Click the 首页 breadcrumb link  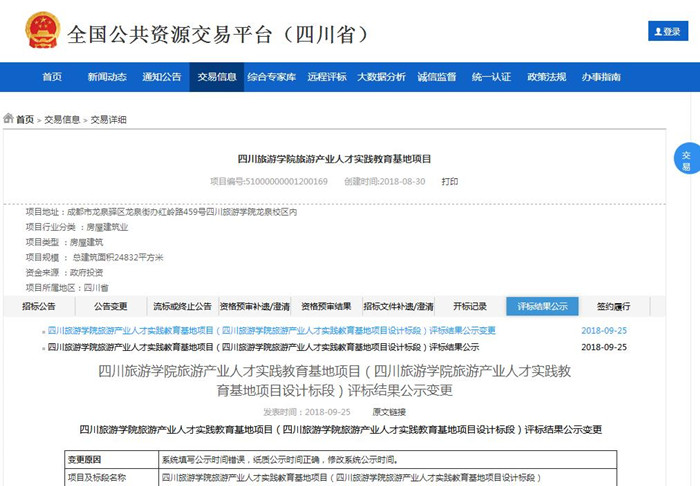coord(25,120)
